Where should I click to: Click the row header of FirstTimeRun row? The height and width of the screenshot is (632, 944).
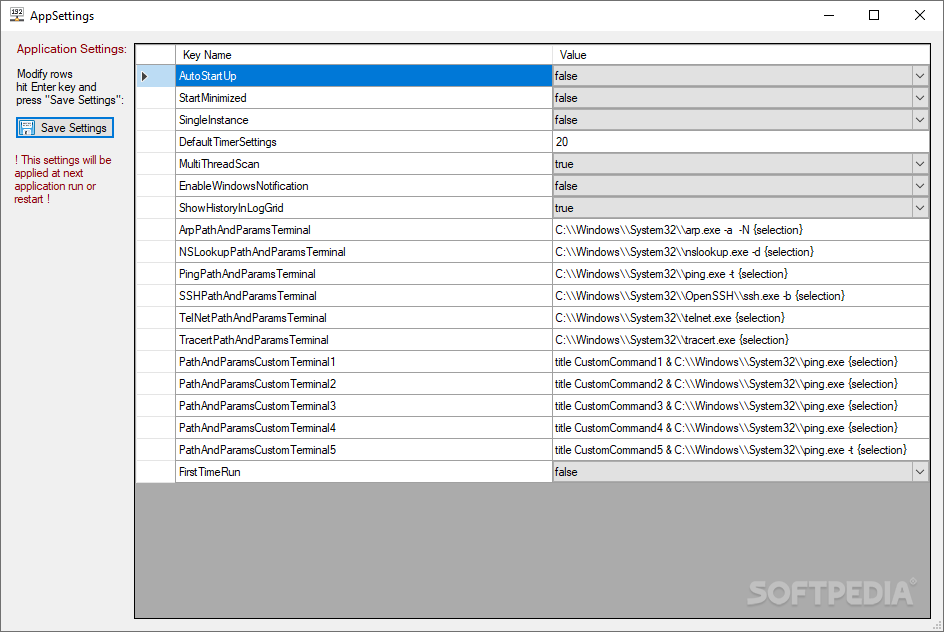[155, 472]
